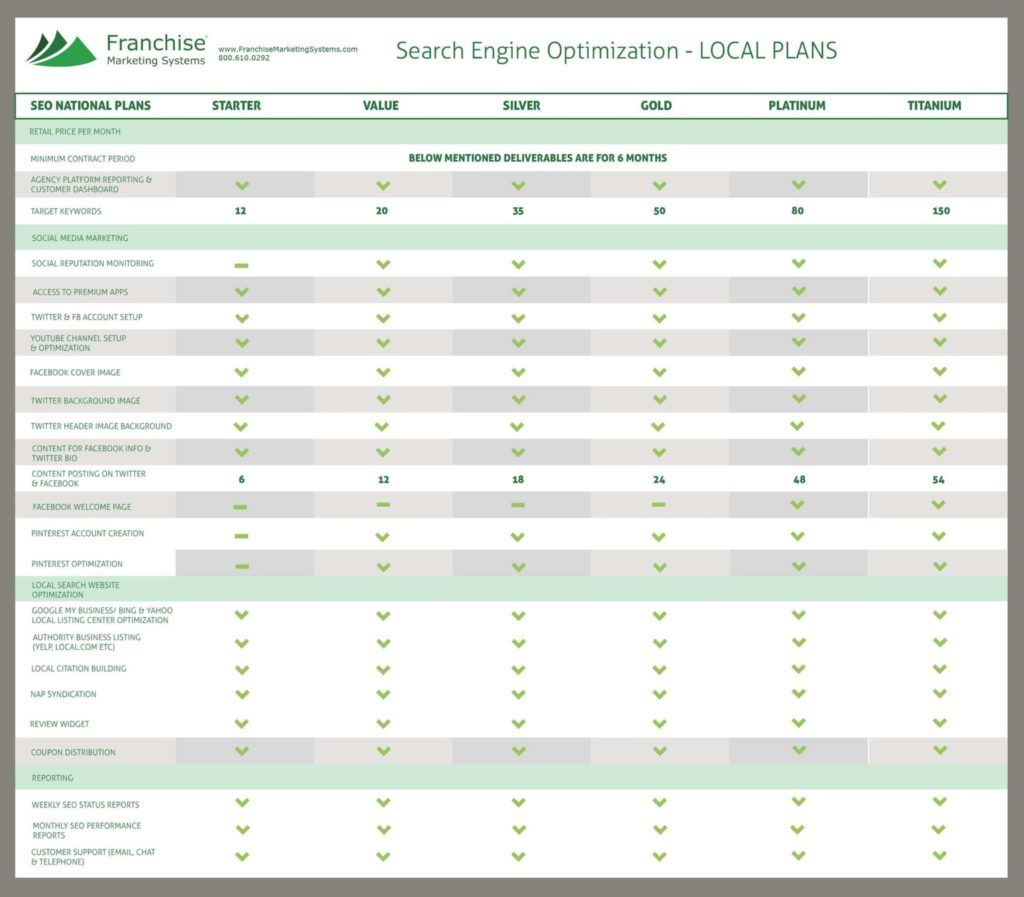Click the 800.610.0292 phone number
1024x897 pixels.
pyautogui.click(x=244, y=58)
